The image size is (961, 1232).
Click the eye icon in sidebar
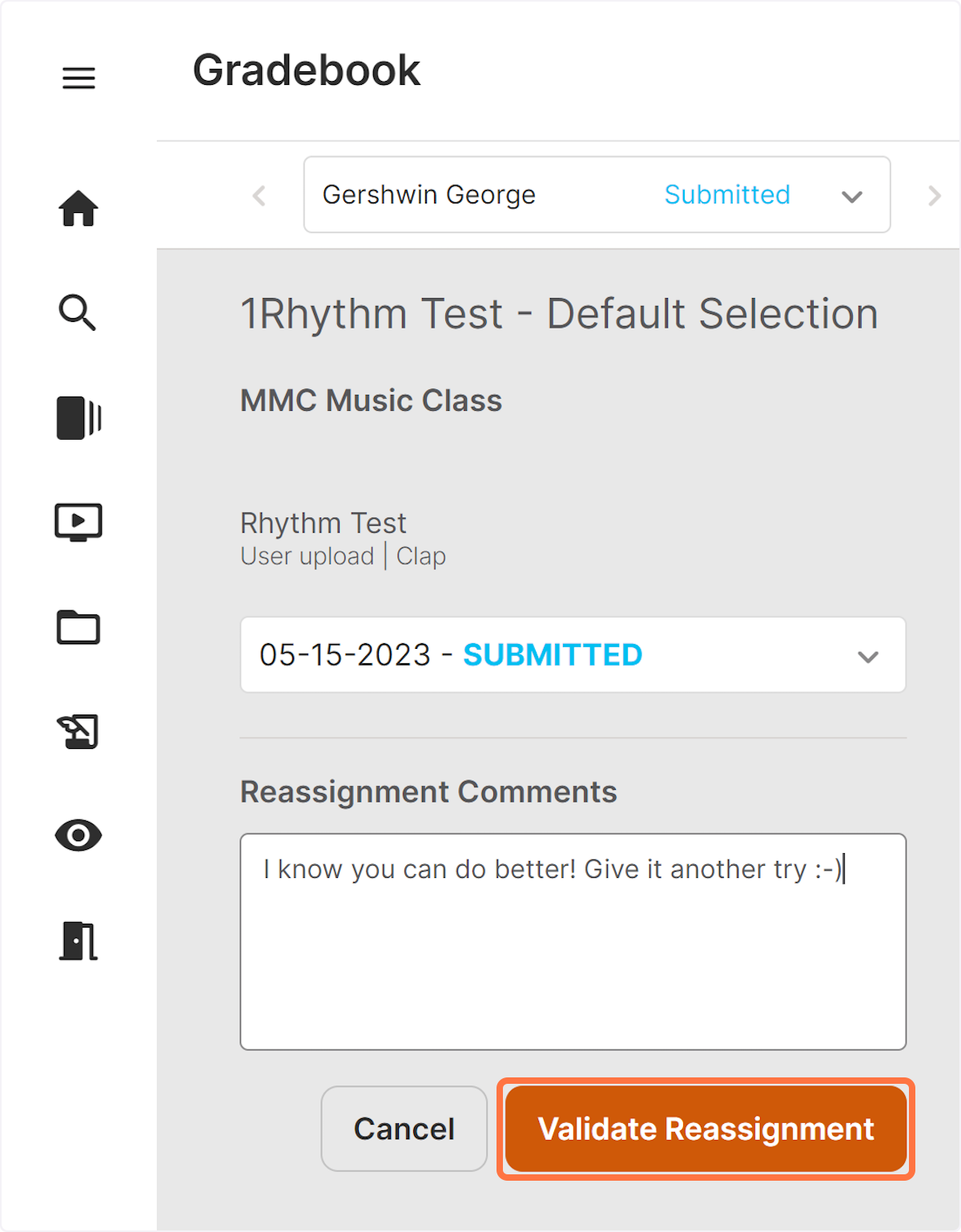(x=78, y=835)
